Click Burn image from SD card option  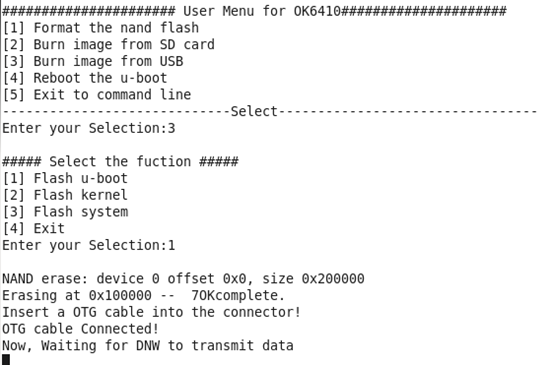point(108,45)
